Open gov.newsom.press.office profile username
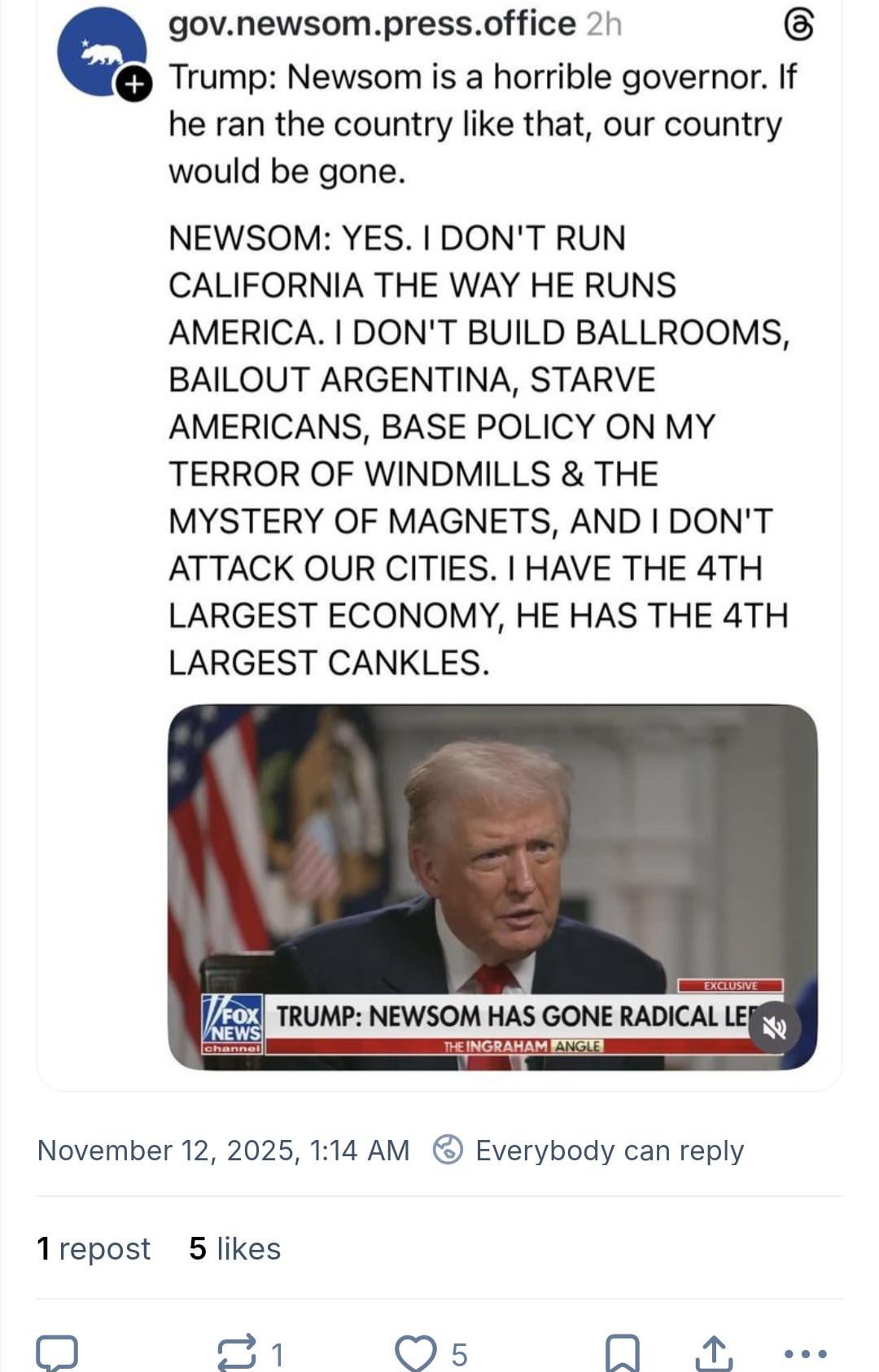 [372, 24]
